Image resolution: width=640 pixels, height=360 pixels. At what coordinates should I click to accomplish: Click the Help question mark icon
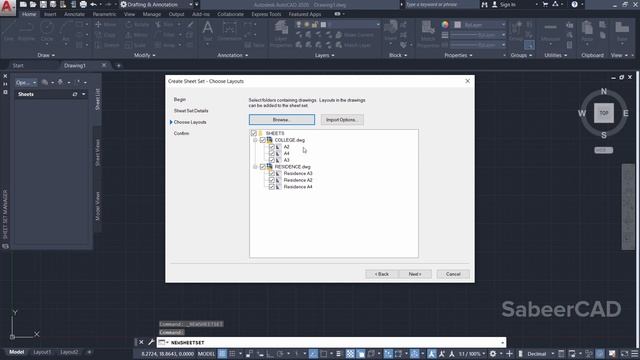pos(575,4)
